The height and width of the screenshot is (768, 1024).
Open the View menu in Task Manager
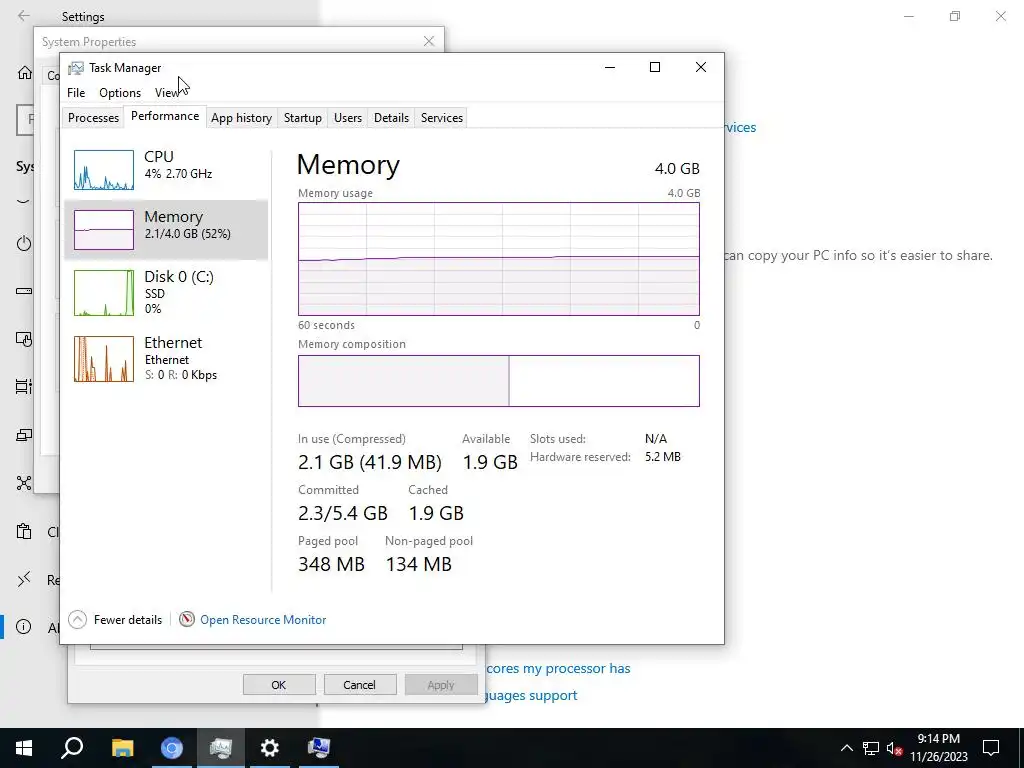click(167, 93)
